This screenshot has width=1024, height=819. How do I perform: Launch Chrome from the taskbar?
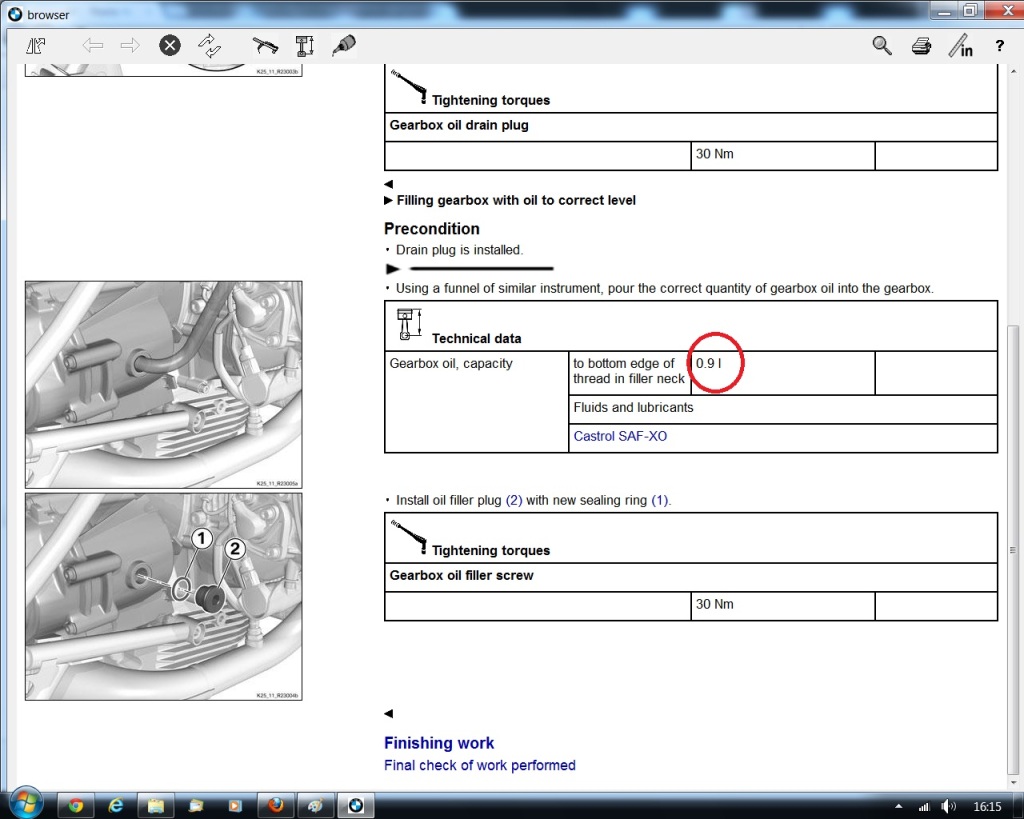point(75,806)
